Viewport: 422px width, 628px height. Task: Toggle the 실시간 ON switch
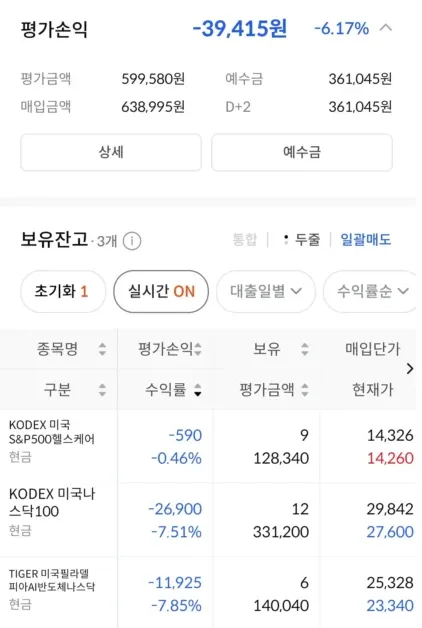point(161,292)
